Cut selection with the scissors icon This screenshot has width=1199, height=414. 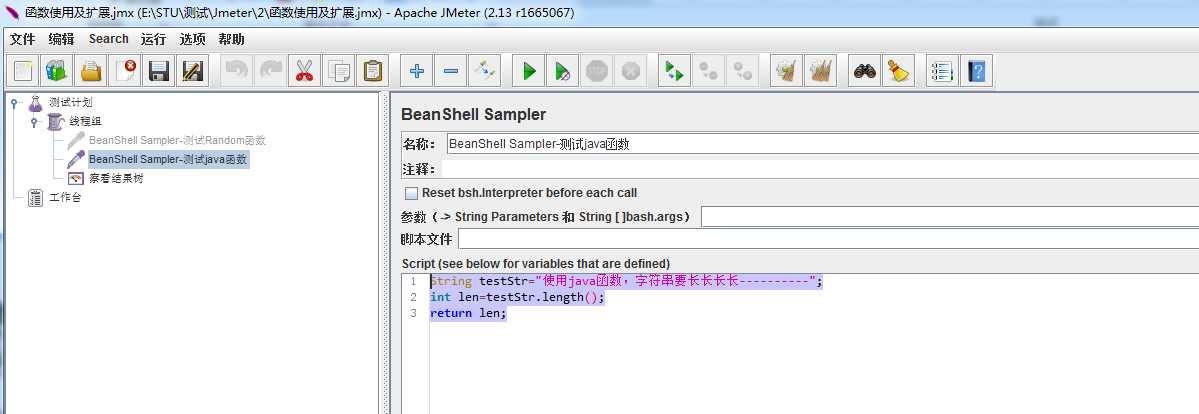tap(304, 71)
